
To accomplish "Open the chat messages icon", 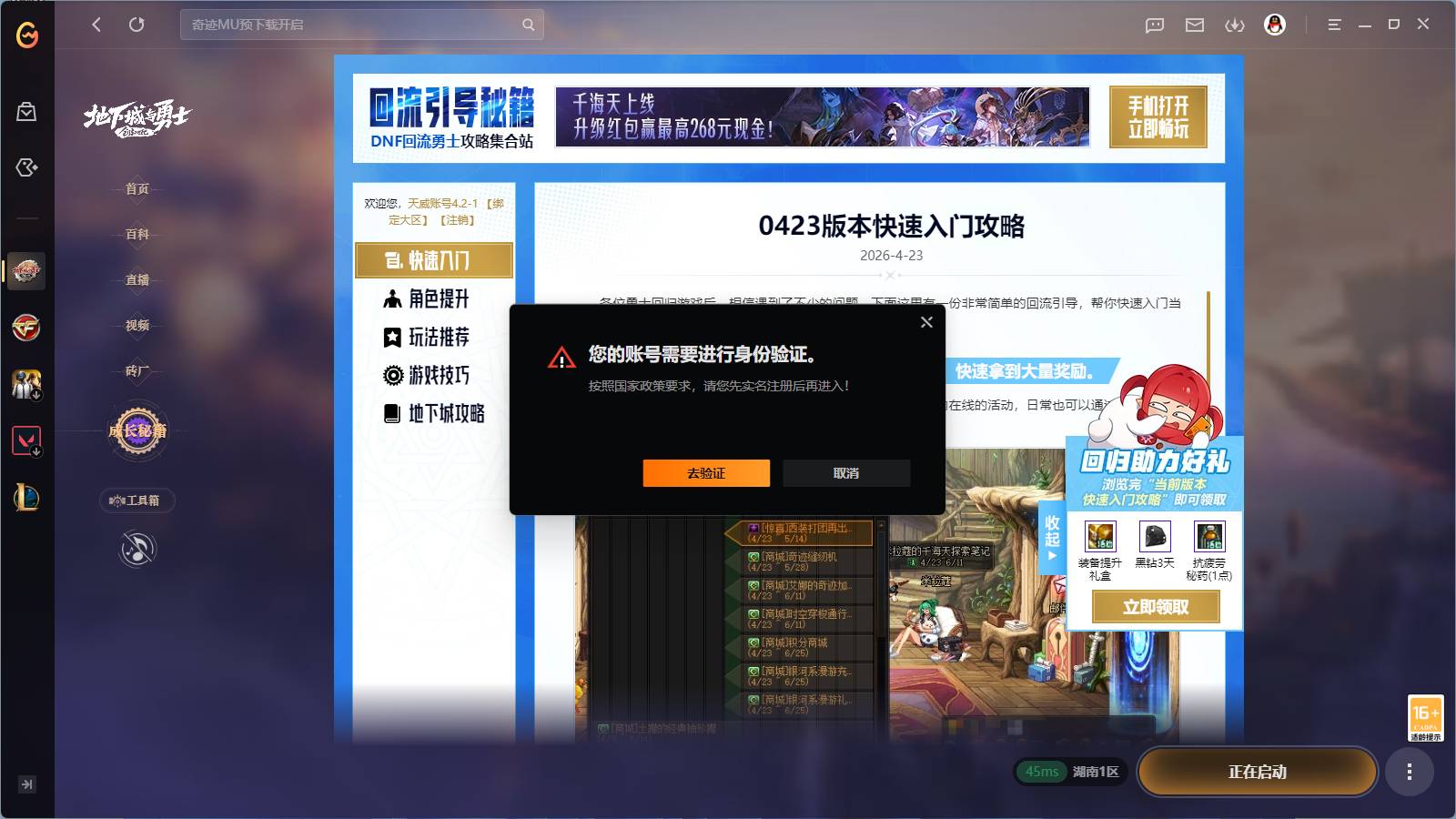I will pos(1155,25).
